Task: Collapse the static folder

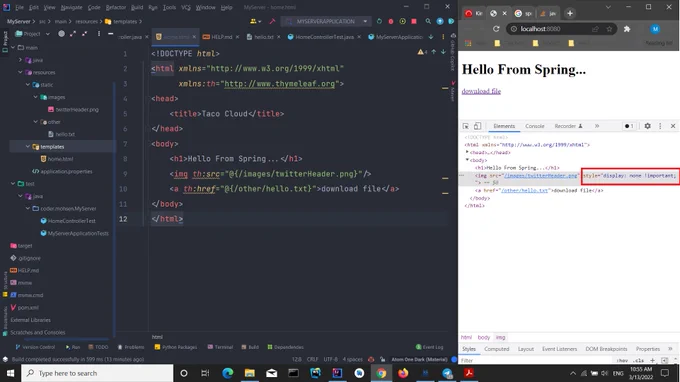Action: [x=28, y=85]
